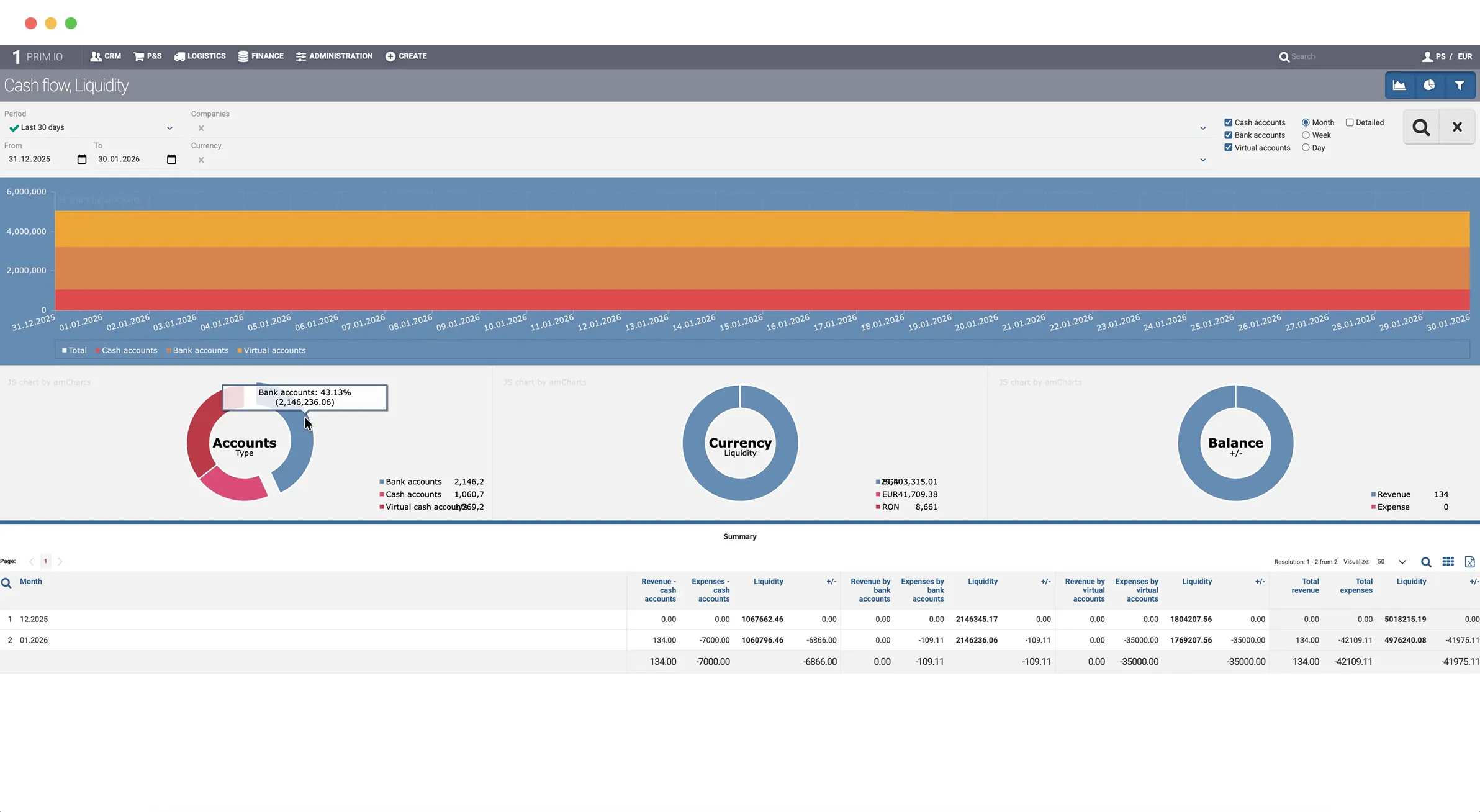The width and height of the screenshot is (1480, 812).
Task: Go to next page arrow in table
Action: (x=60, y=562)
